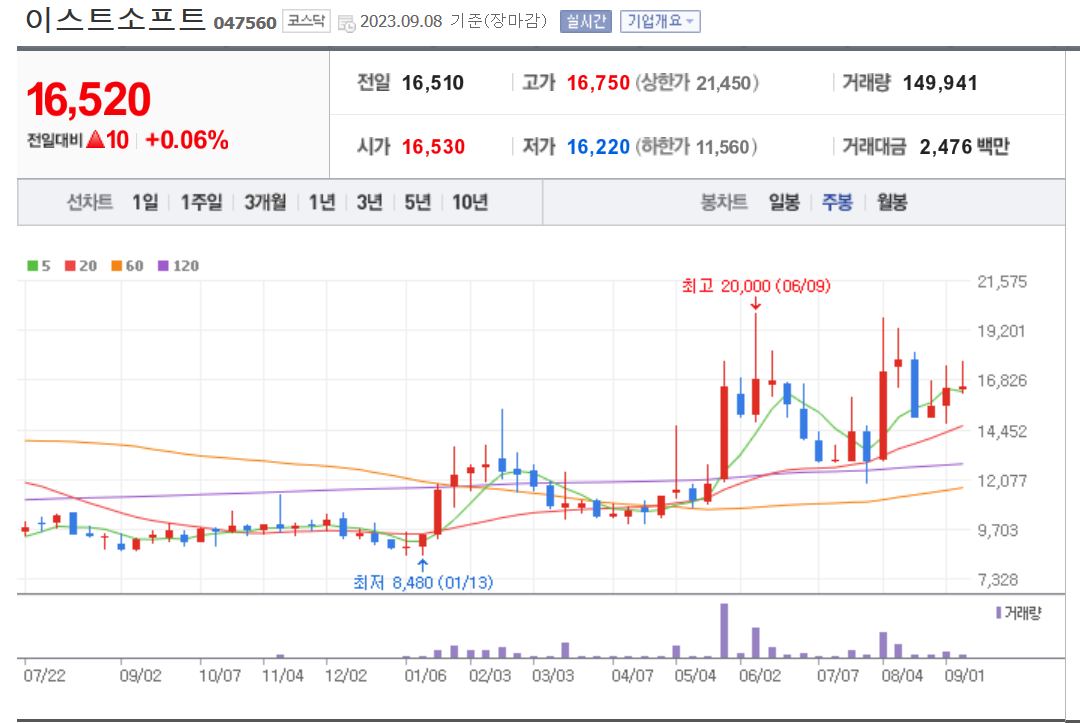Viewport: 1080px width, 723px height.
Task: Click the 거래대금 value 2,476 백만
Action: point(964,147)
